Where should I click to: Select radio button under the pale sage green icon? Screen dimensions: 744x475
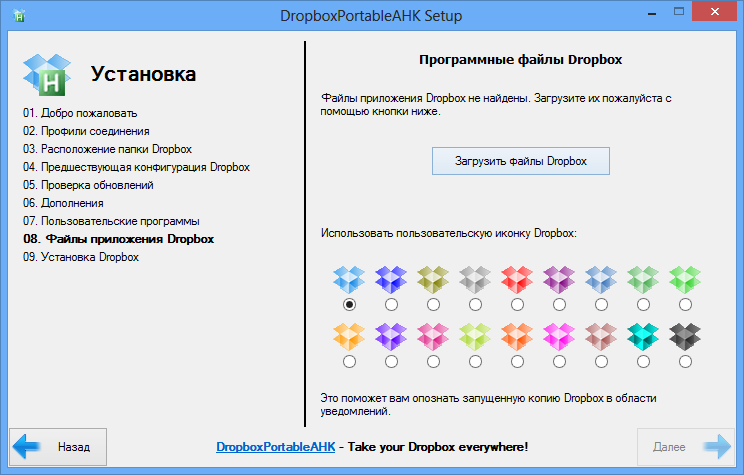pos(643,305)
